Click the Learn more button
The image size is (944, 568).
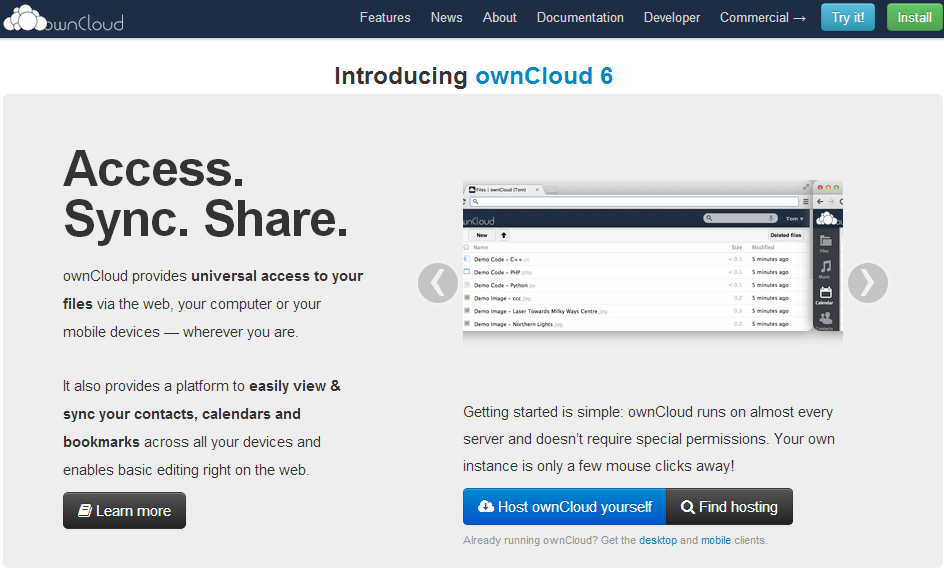(x=124, y=511)
